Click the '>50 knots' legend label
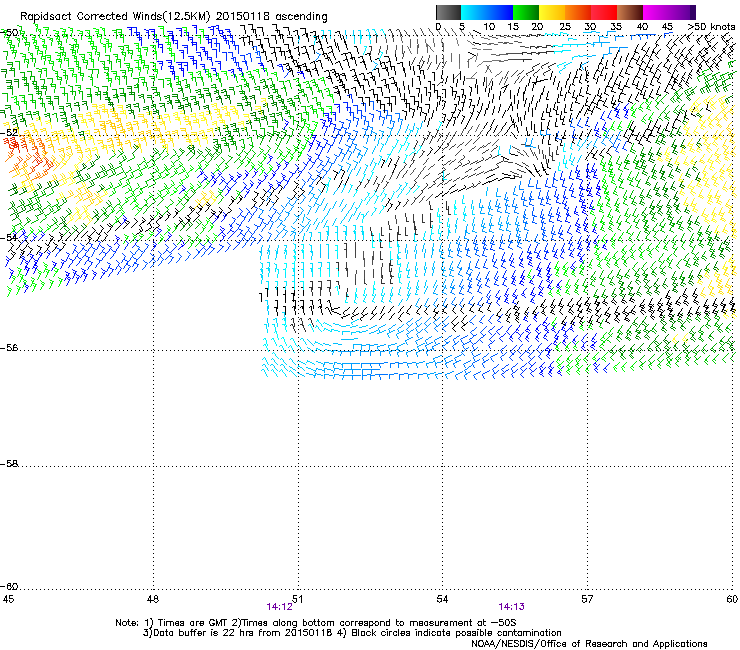The image size is (740, 650). tap(711, 27)
